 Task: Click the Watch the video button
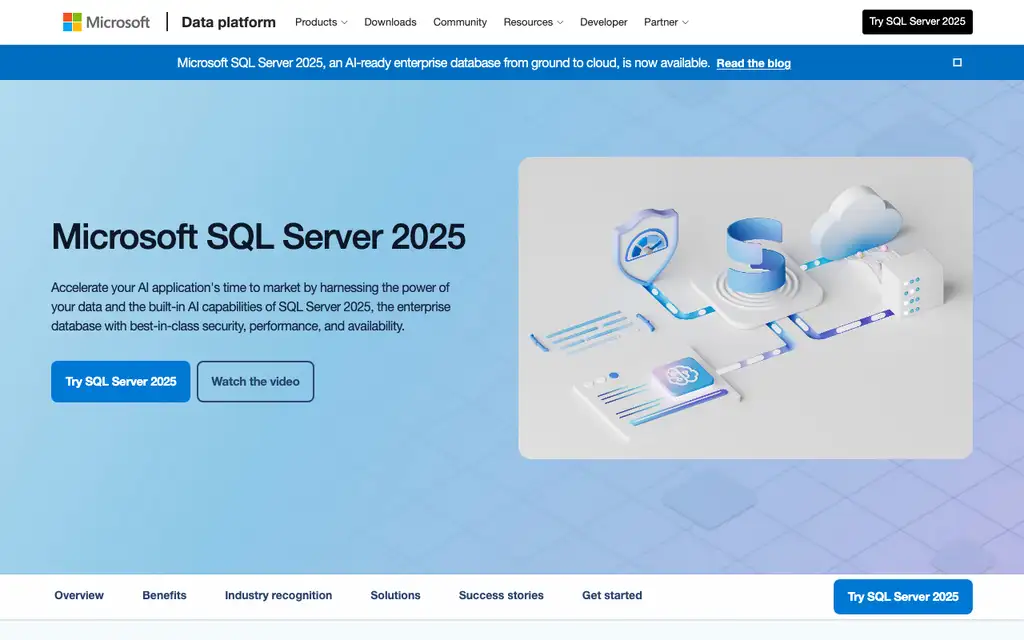(255, 381)
